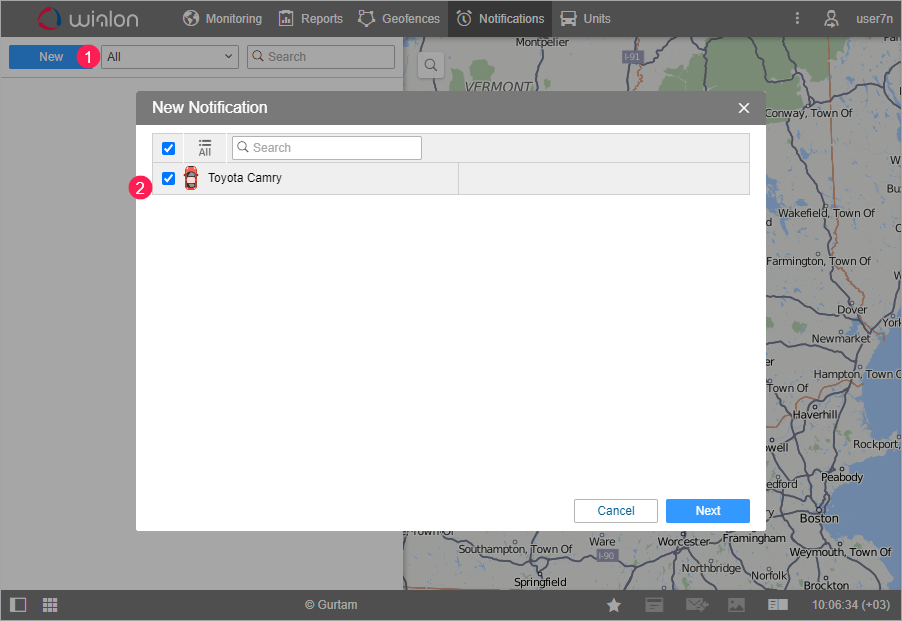Open the Geofences tab
Viewport: 902px width, 621px height.
tap(399, 18)
